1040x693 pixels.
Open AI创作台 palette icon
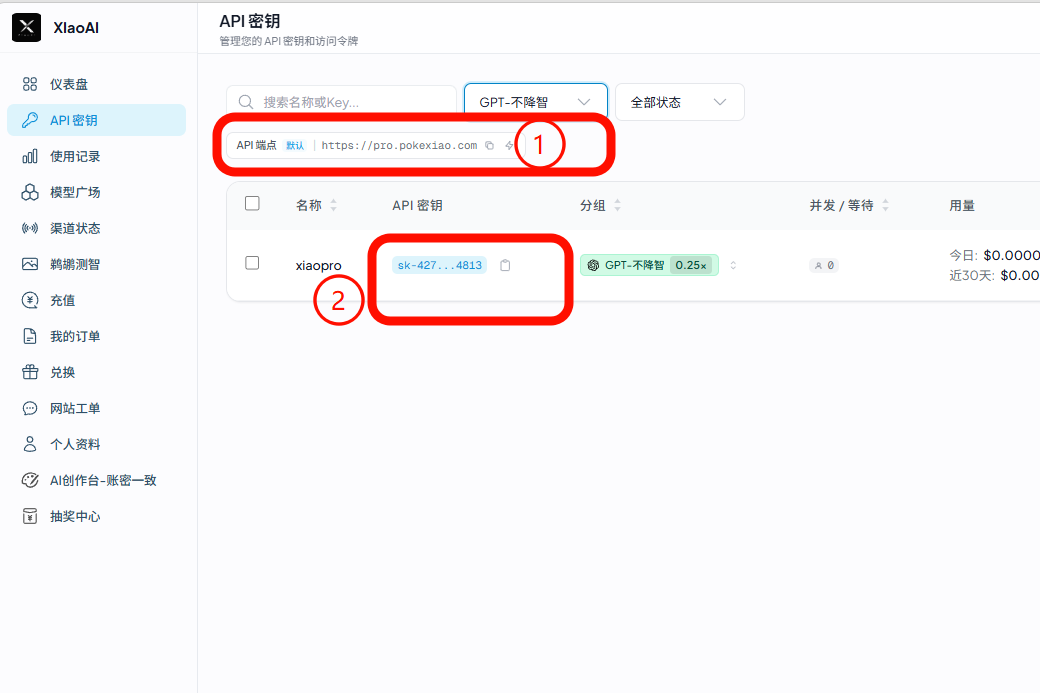[30, 480]
